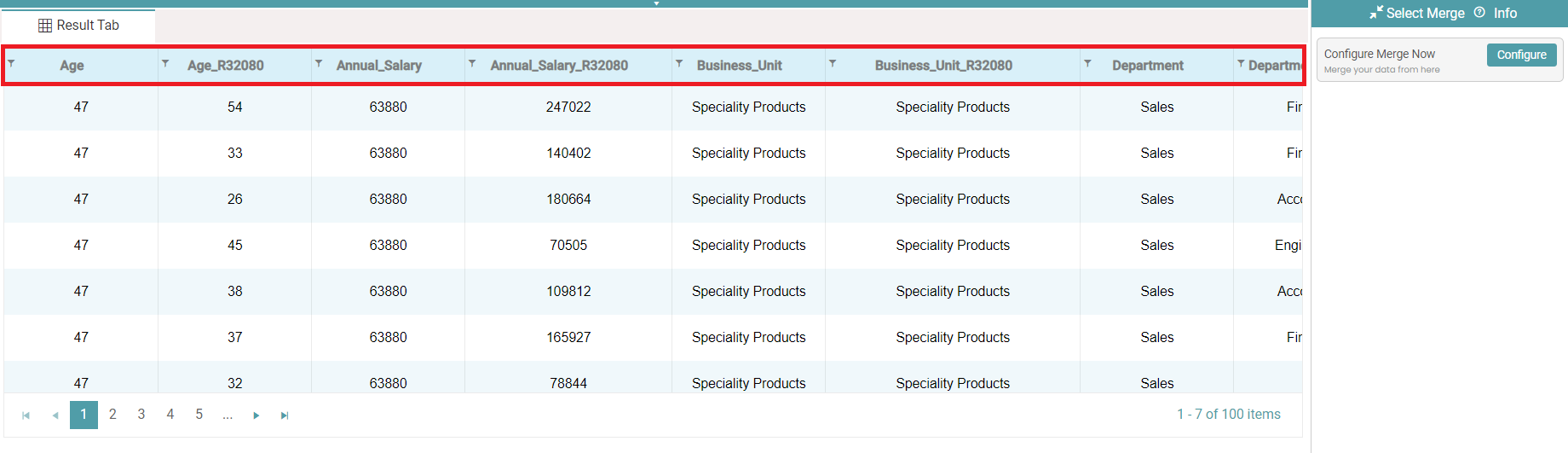Image resolution: width=1568 pixels, height=453 pixels.
Task: Click filter icon on Business_Unit column
Action: click(679, 63)
